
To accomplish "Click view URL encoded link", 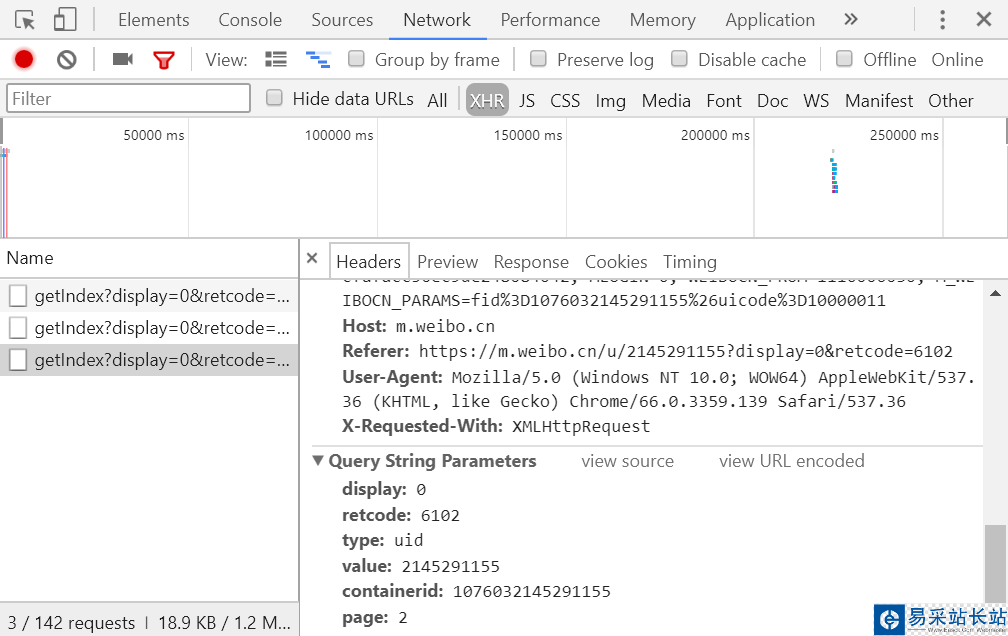I will point(791,461).
